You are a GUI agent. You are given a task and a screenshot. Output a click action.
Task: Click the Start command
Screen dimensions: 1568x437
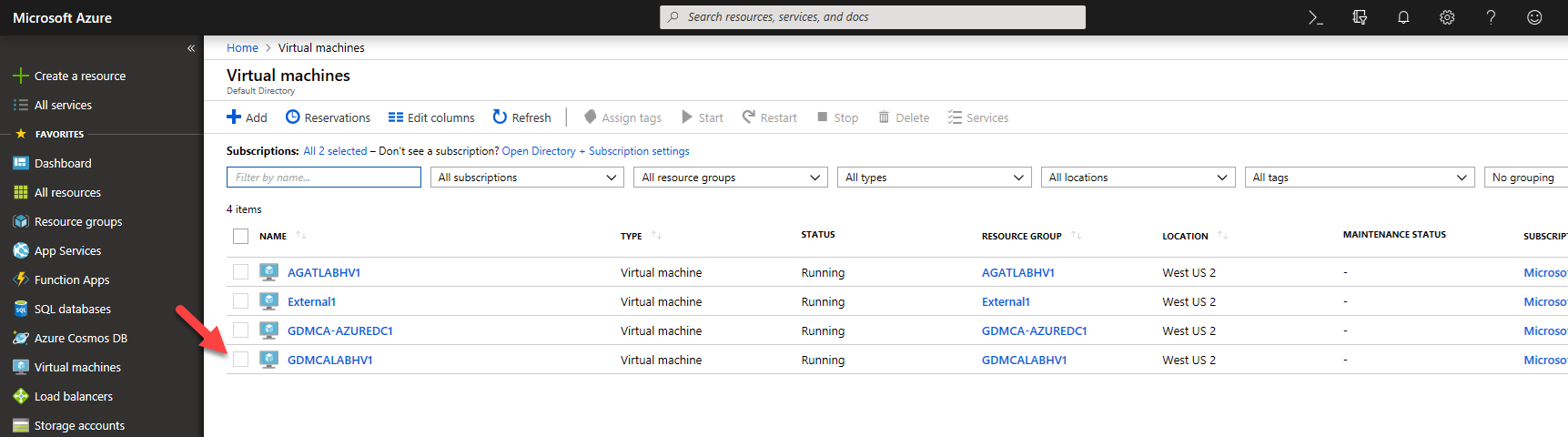(702, 117)
